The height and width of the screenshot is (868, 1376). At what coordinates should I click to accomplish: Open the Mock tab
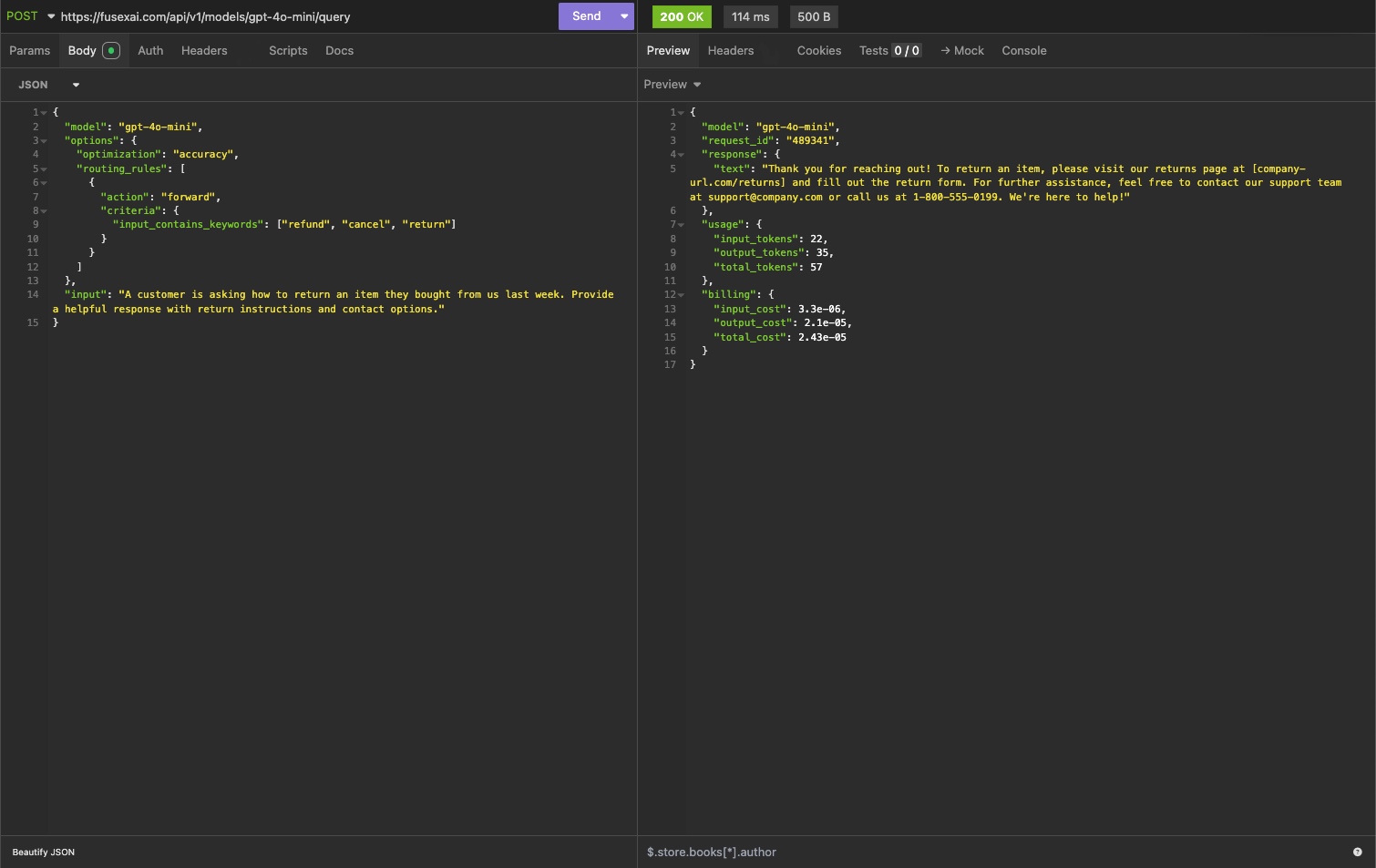(x=962, y=51)
